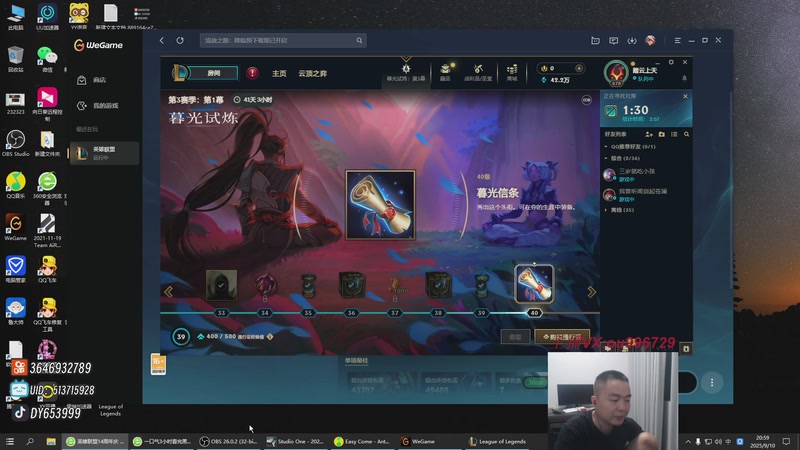The width and height of the screenshot is (800, 450).
Task: Click the WeGame search field
Action: (x=283, y=40)
